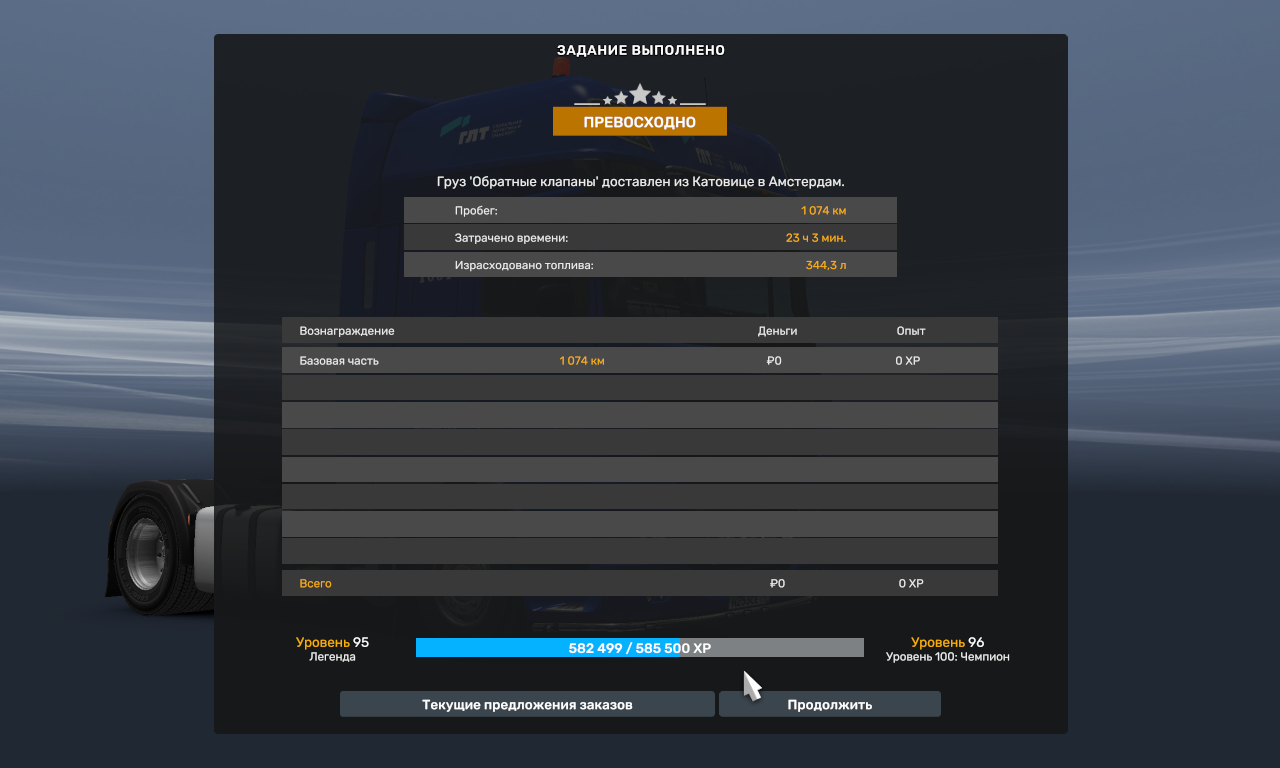Click the Продолжить button
The image size is (1280, 768).
[829, 704]
